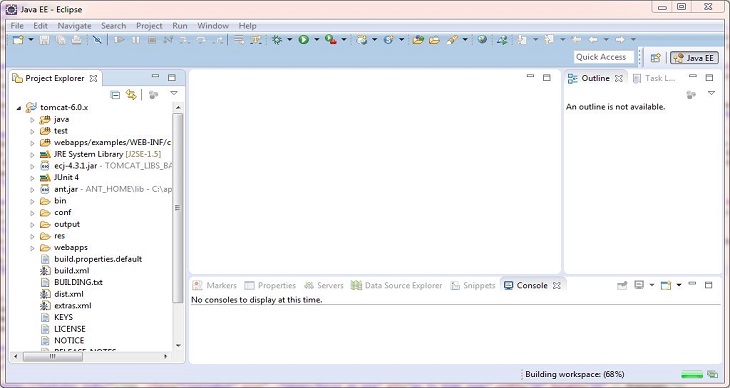730x388 pixels.
Task: Open the Project menu
Action: [x=149, y=26]
